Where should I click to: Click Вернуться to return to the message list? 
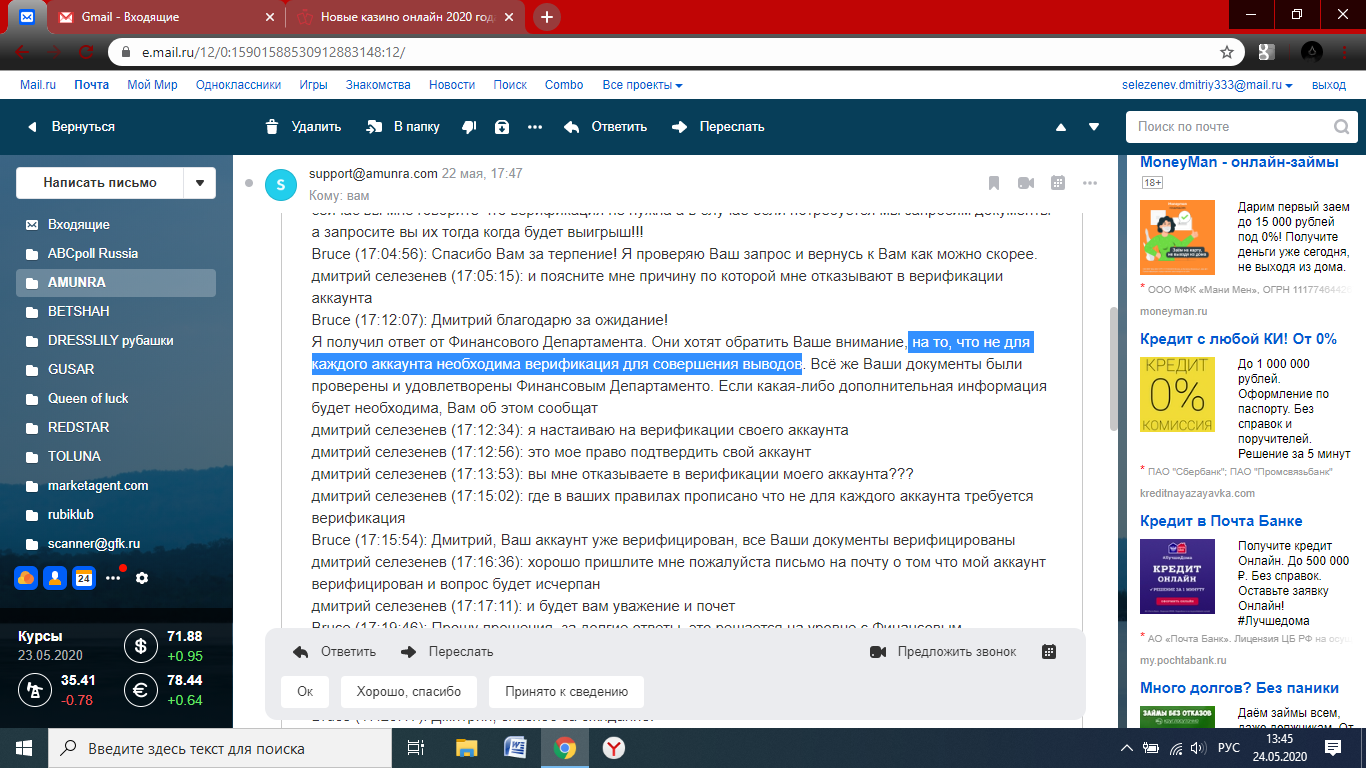70,127
